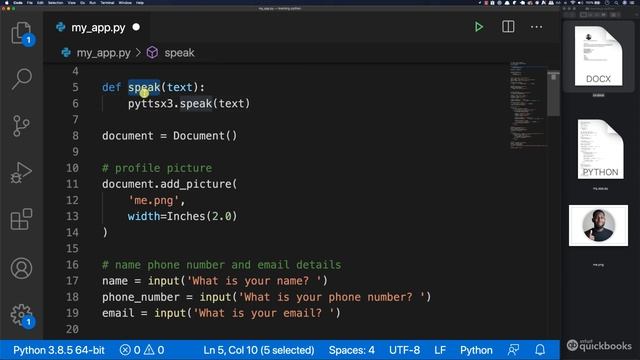This screenshot has width=640, height=360.
Task: Open the Explorer view in activity bar
Action: pyautogui.click(x=21, y=33)
